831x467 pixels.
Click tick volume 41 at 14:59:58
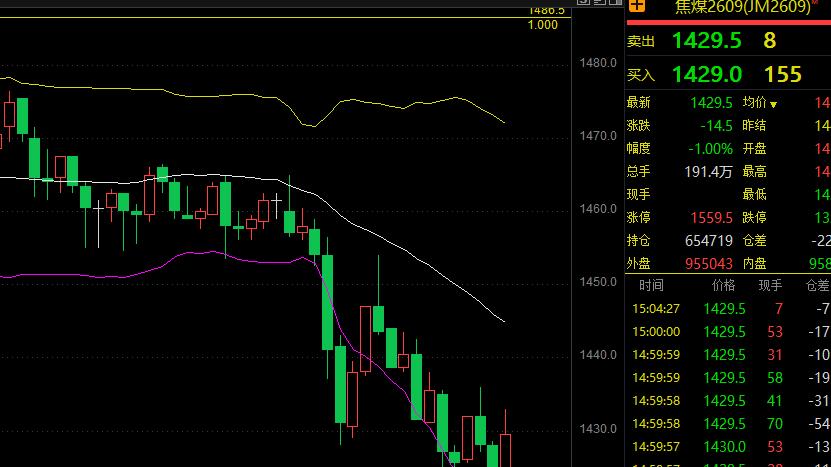tap(775, 401)
